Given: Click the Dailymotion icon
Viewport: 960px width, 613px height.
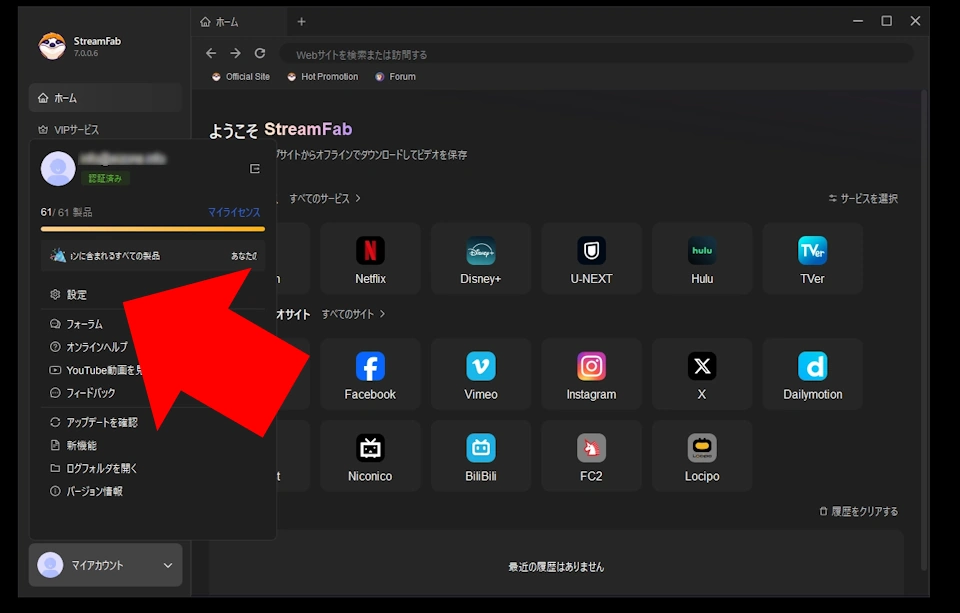Looking at the screenshot, I should 812,374.
